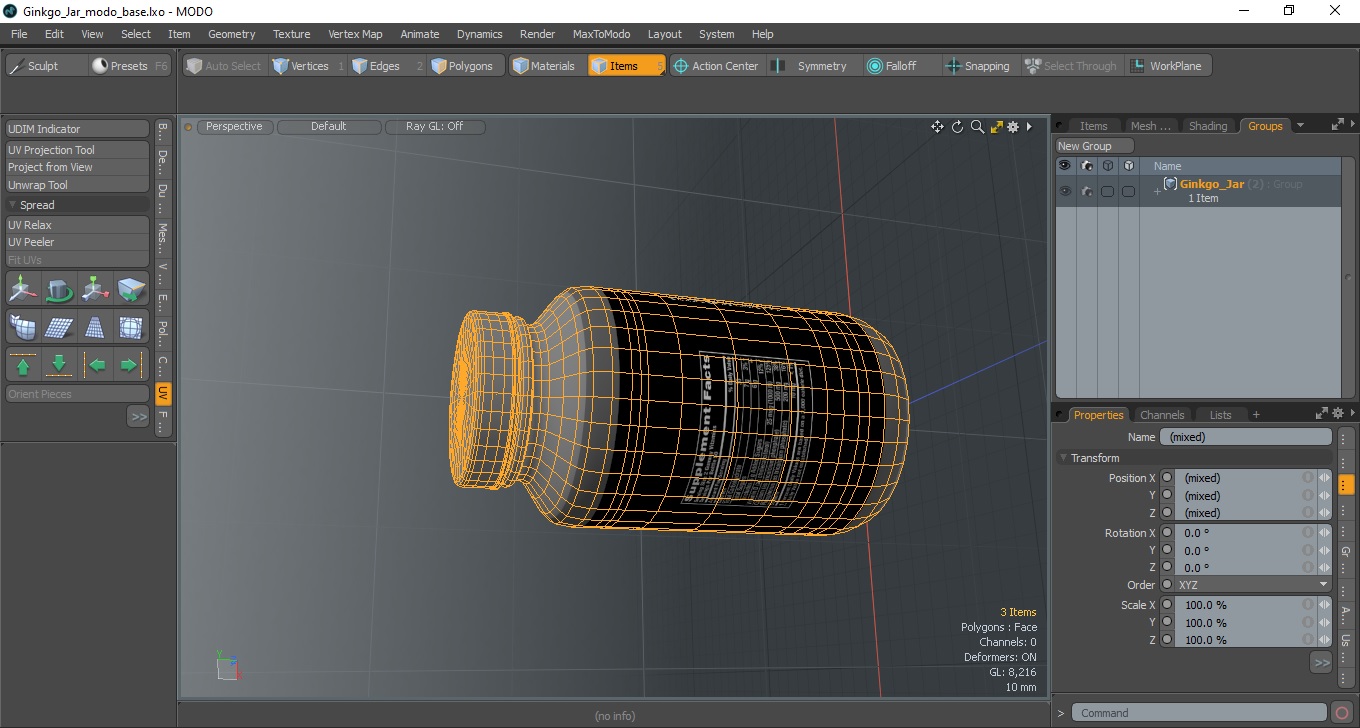Image resolution: width=1360 pixels, height=728 pixels.
Task: Click the UV Relax button
Action: coord(78,225)
